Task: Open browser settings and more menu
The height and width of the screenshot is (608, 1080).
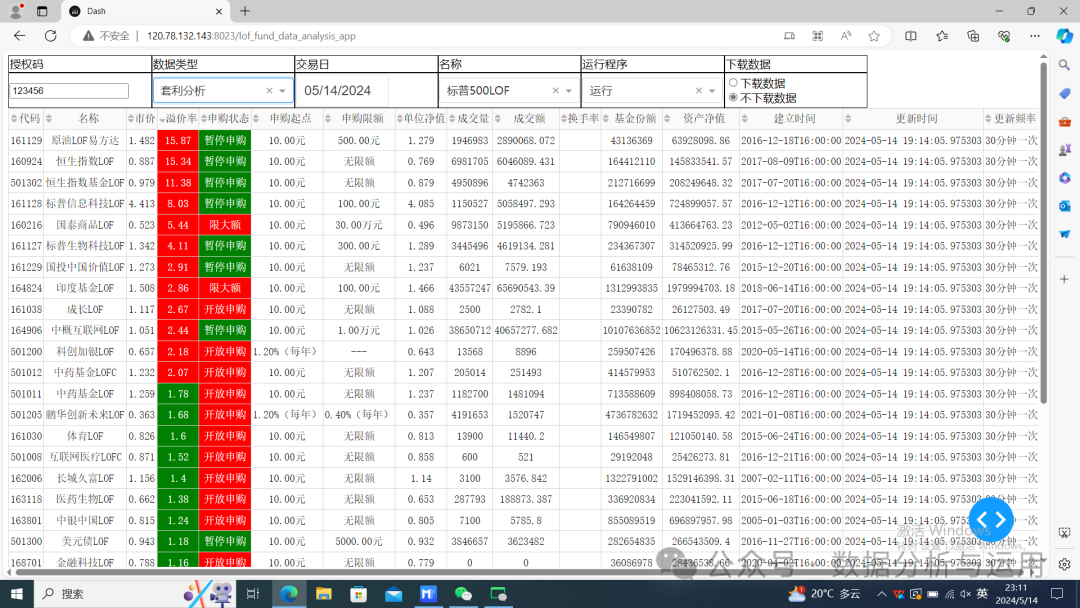Action: tap(1035, 36)
